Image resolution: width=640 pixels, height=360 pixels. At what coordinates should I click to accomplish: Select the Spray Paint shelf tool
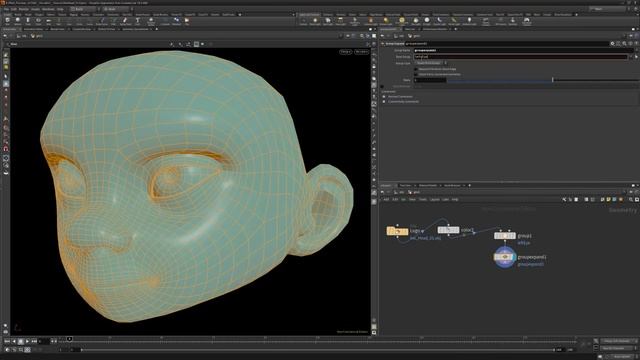(125, 21)
